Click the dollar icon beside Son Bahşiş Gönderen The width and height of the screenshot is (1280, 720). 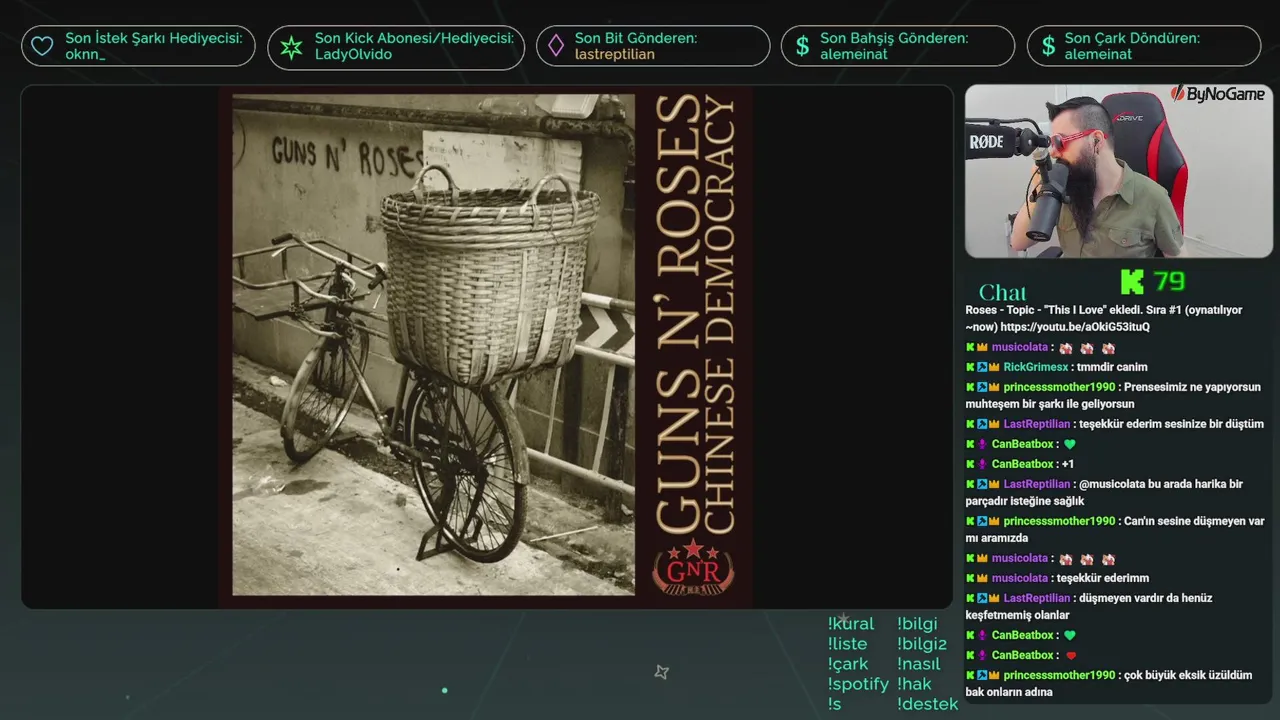[802, 46]
